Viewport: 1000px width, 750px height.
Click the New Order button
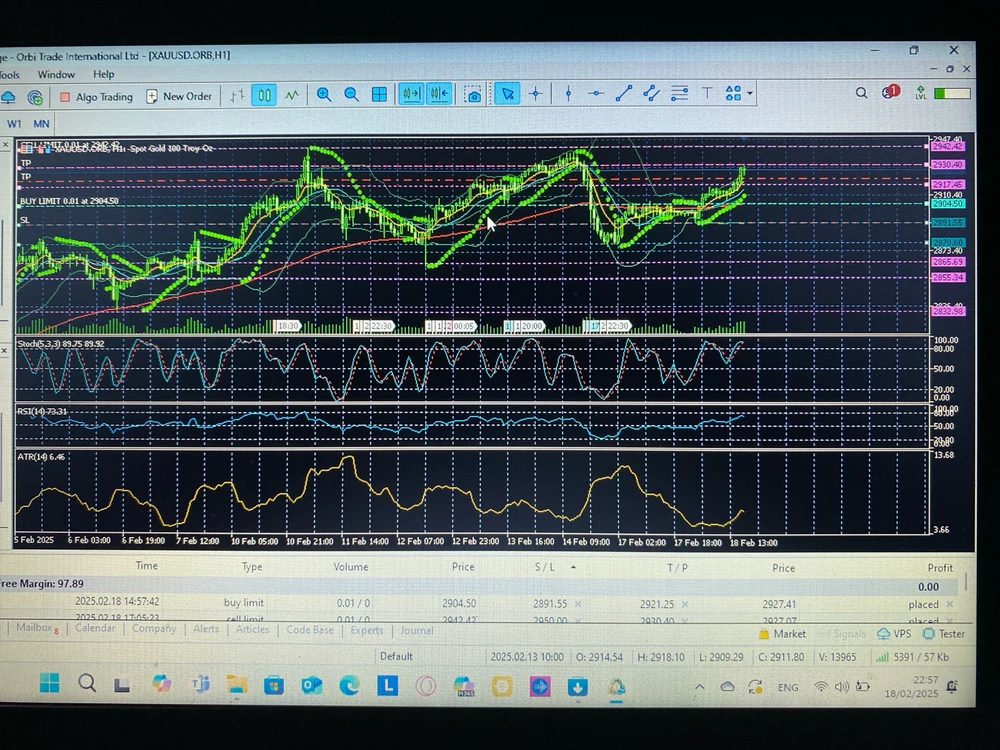[x=180, y=97]
